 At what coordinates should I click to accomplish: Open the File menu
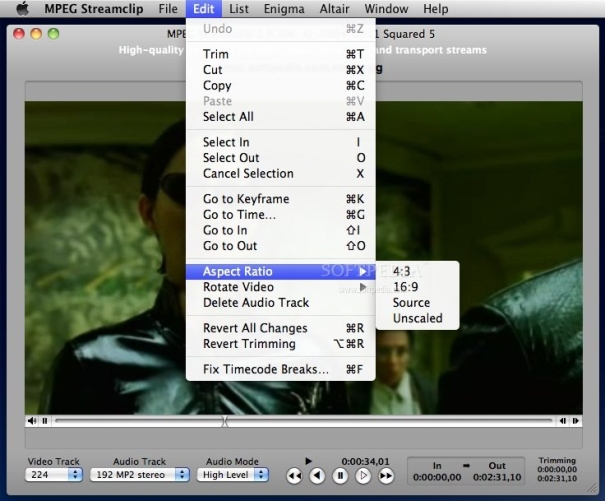coord(168,8)
